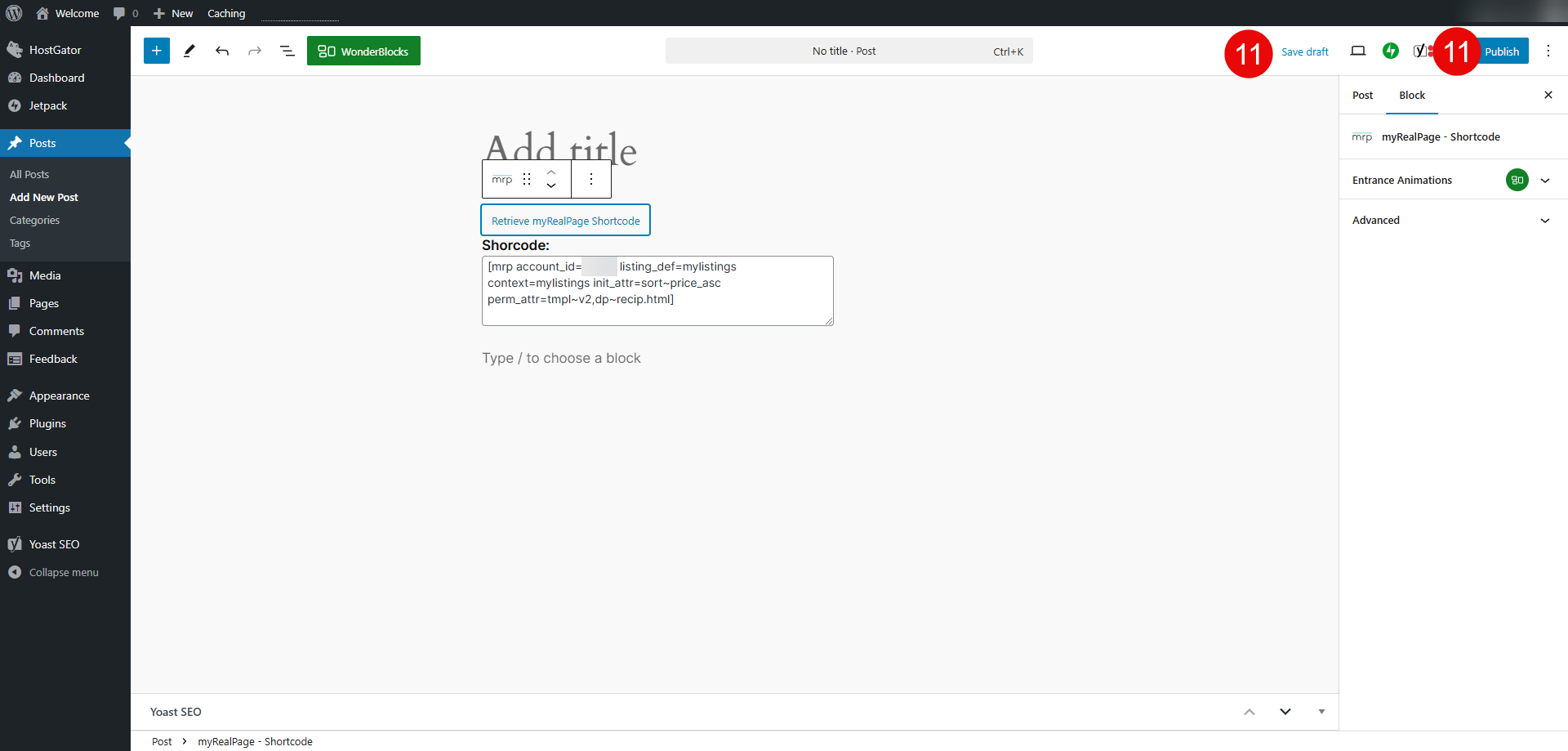1568x751 pixels.
Task: Open the Settings menu
Action: point(65,507)
